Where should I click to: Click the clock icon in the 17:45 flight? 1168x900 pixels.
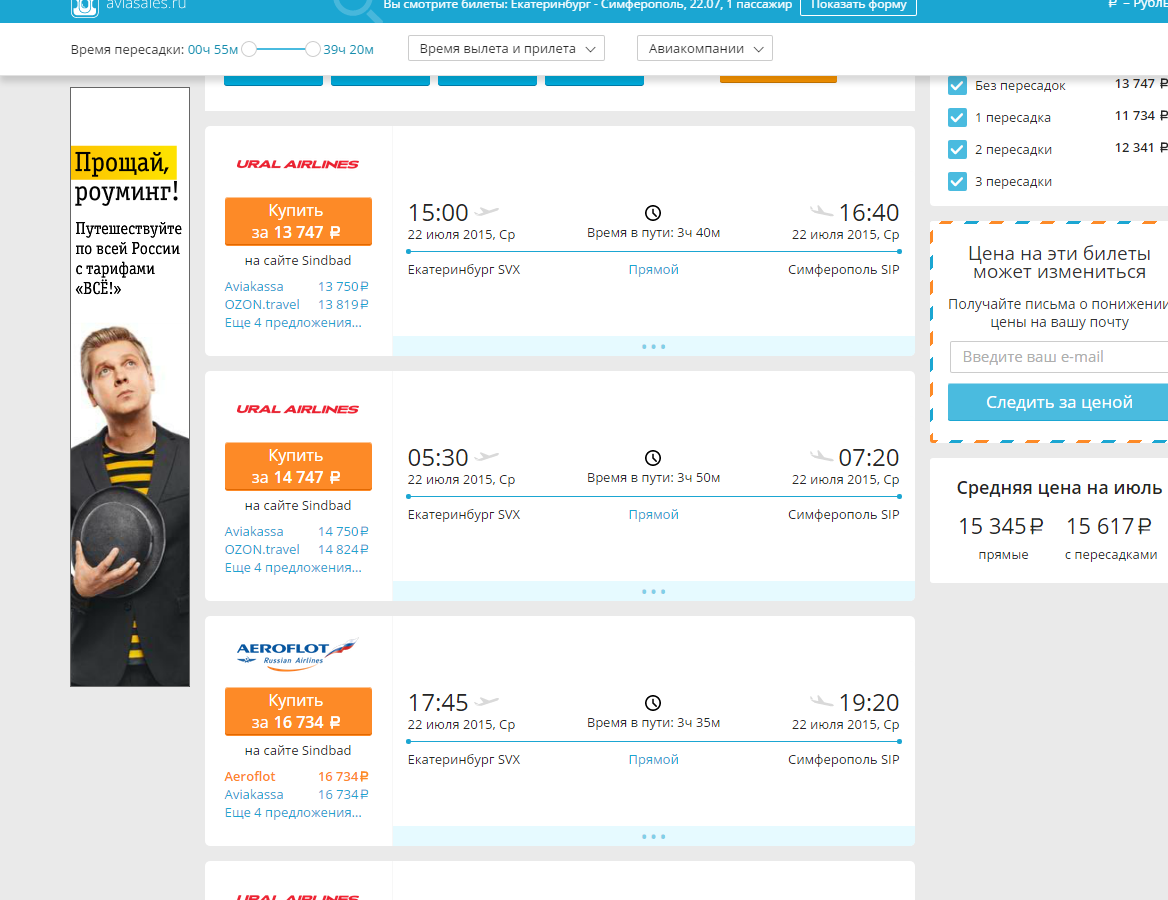click(653, 703)
